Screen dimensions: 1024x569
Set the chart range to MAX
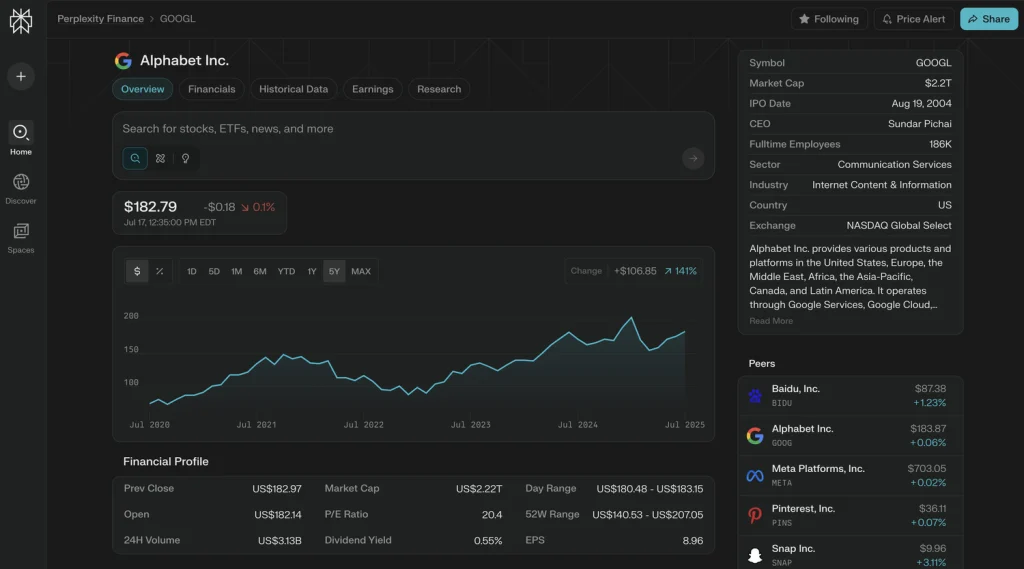(361, 271)
